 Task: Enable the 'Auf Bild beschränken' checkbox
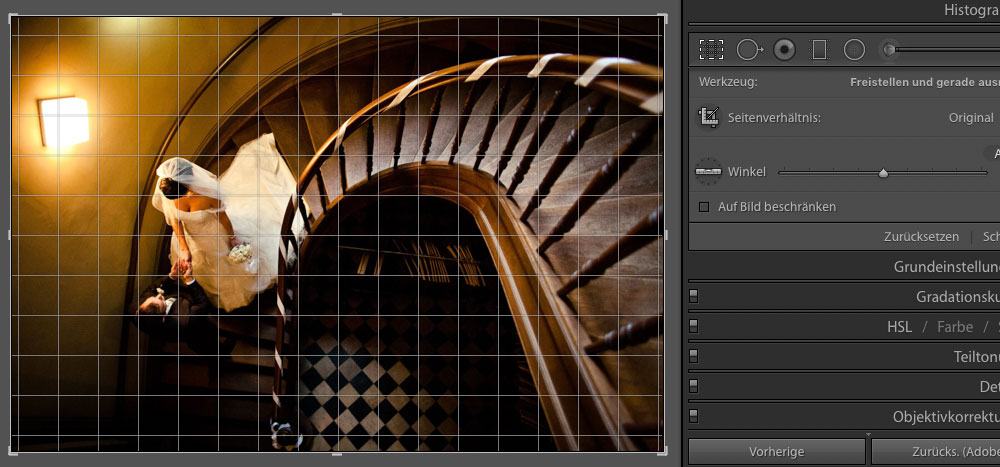[x=704, y=207]
